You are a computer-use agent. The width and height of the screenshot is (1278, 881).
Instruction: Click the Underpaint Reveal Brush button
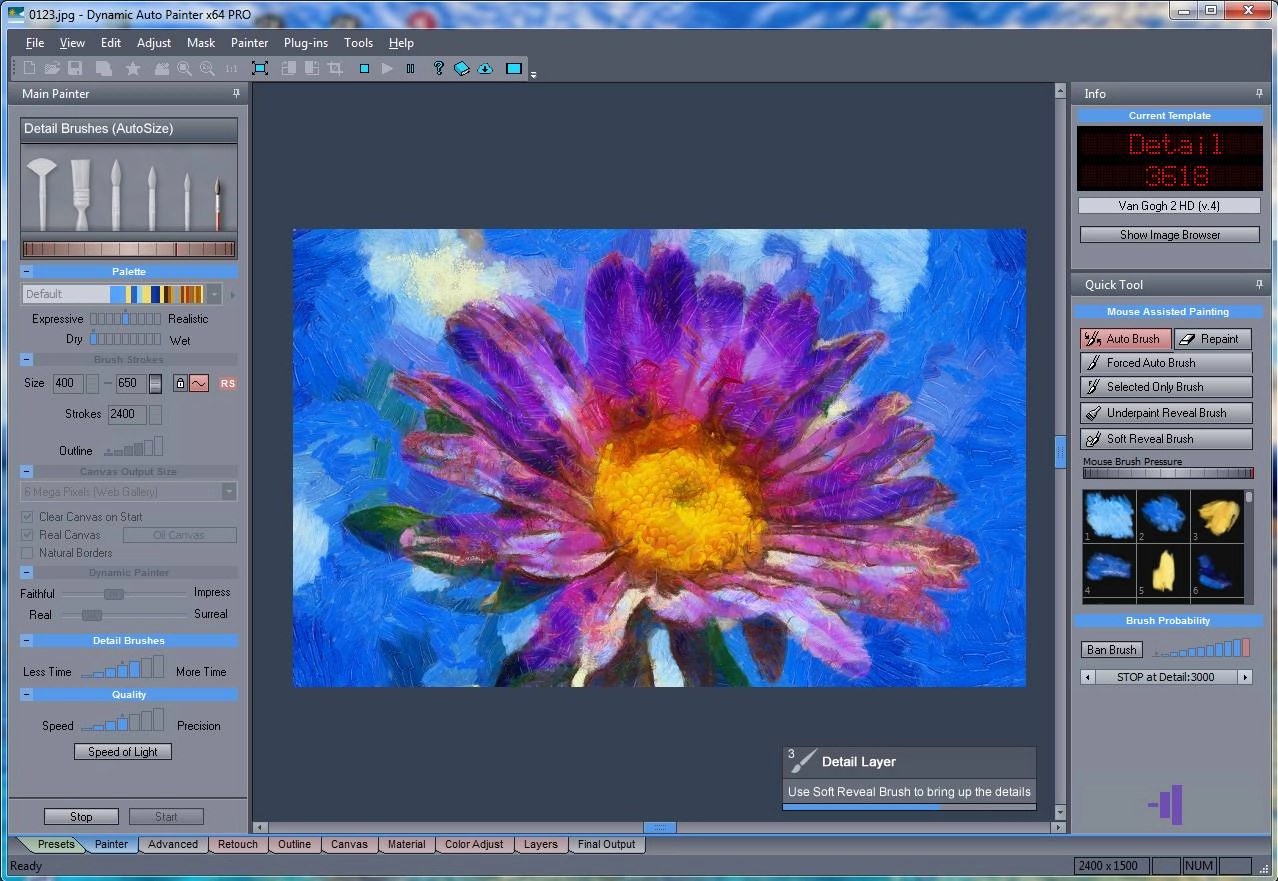coord(1166,413)
